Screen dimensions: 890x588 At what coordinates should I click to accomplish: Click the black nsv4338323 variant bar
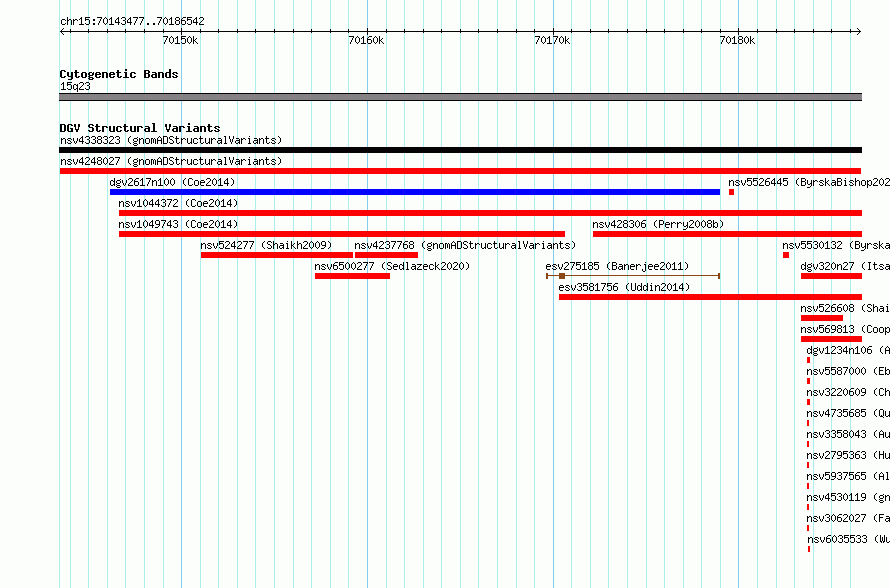pyautogui.click(x=460, y=150)
